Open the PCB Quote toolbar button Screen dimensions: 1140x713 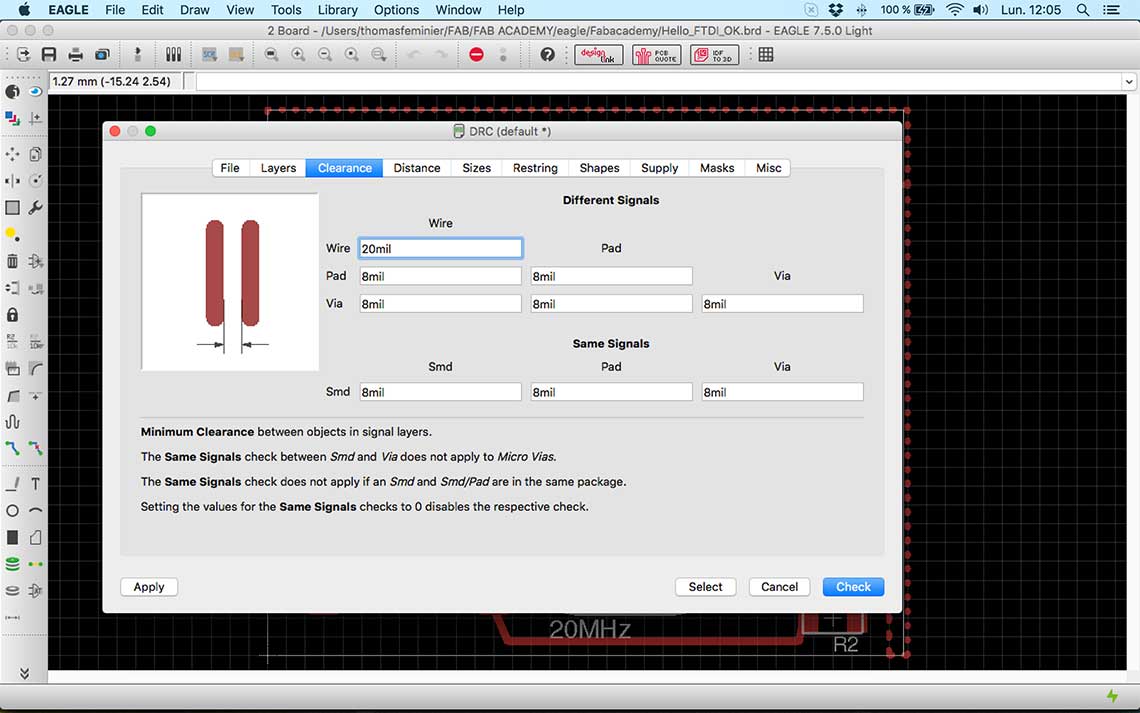point(657,55)
